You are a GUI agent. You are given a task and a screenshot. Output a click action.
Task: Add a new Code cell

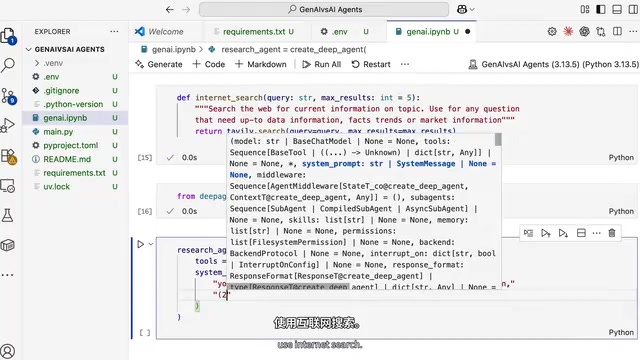click(x=209, y=64)
